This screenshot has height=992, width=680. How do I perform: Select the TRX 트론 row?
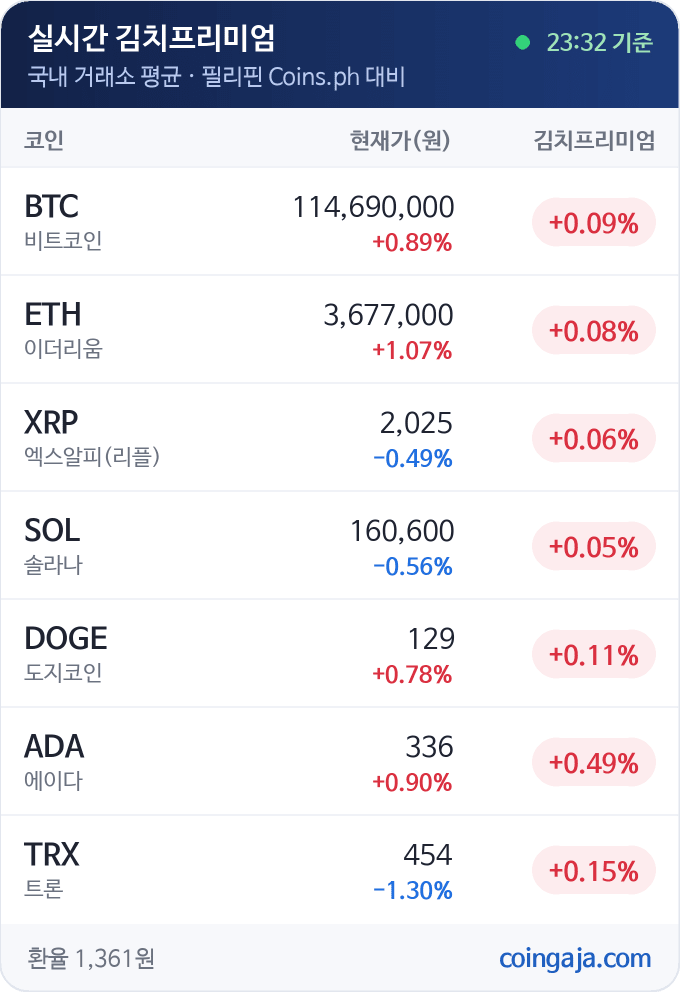tap(340, 870)
